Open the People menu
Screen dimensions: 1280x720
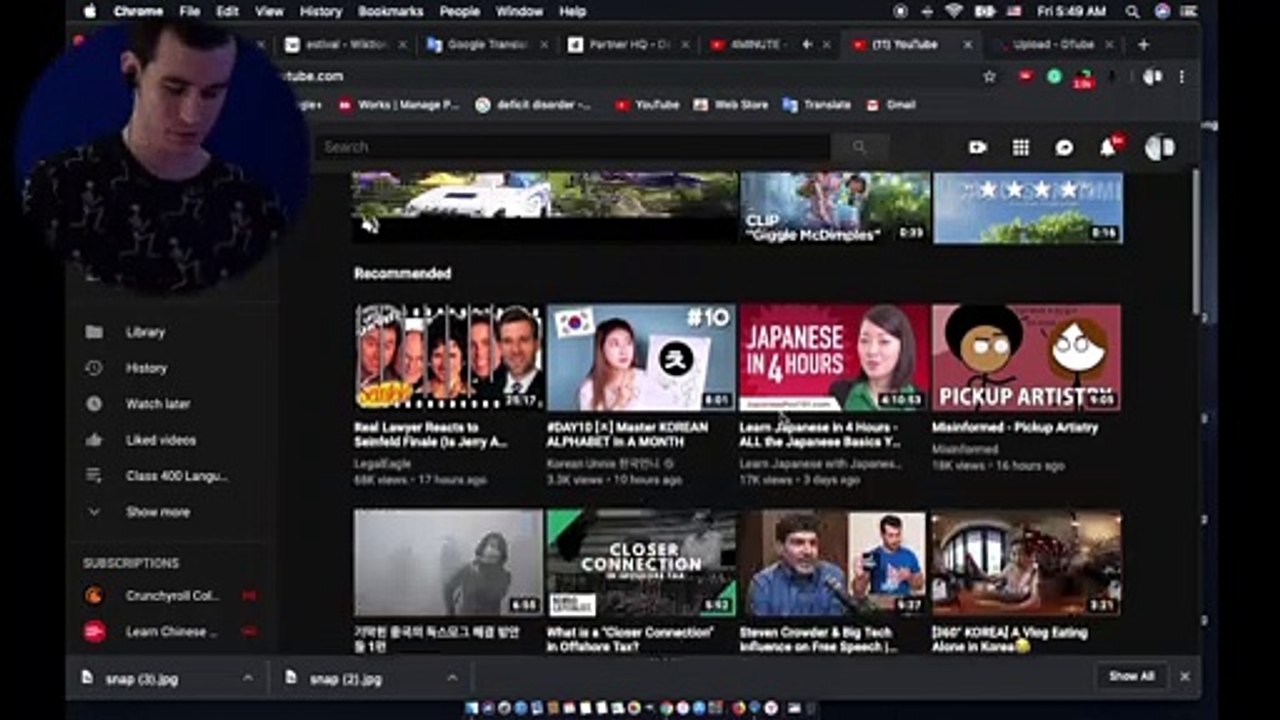(x=459, y=11)
